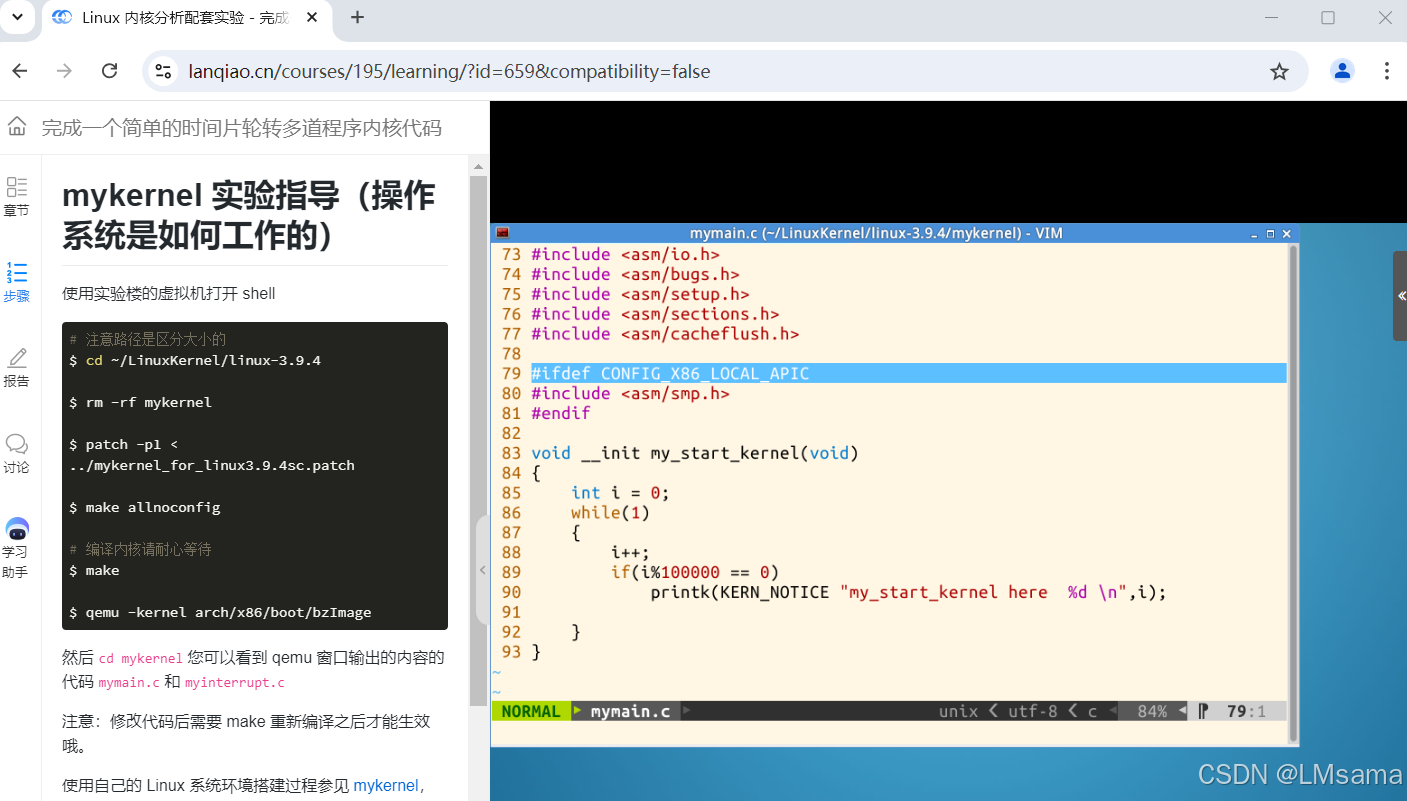Go forward in browser history
This screenshot has height=801, width=1407.
(x=64, y=71)
